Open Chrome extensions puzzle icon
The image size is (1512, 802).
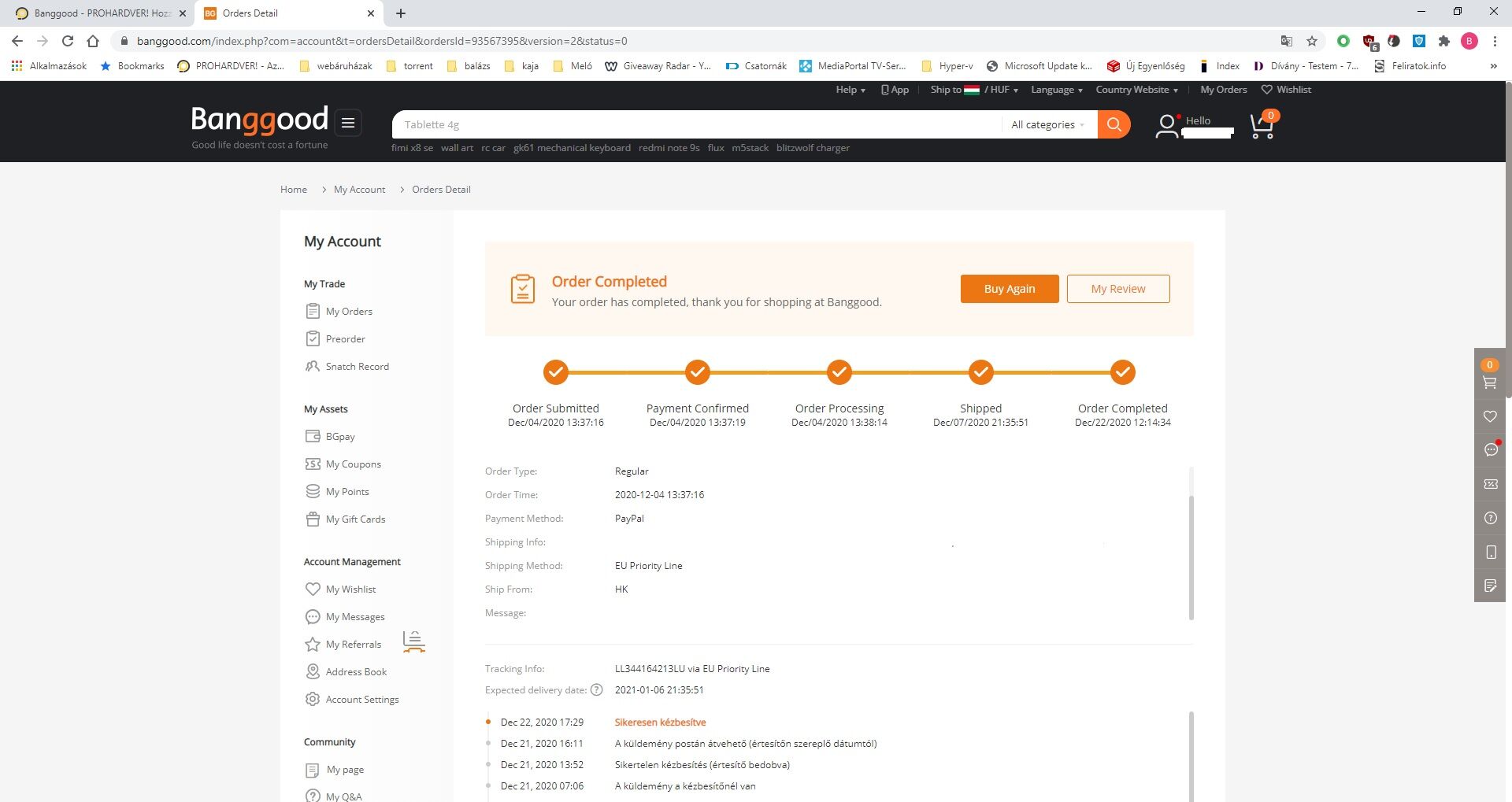1443,41
